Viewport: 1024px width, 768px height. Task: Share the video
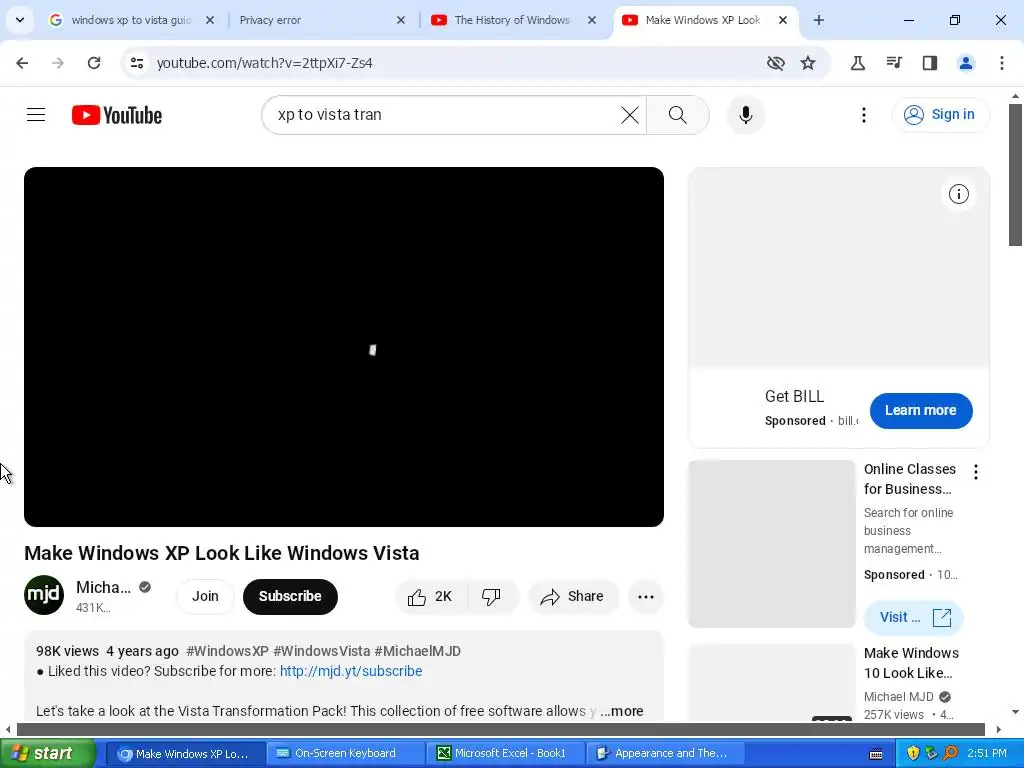573,596
